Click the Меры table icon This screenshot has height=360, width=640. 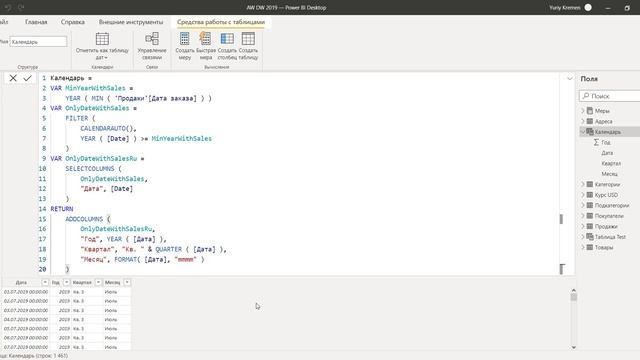[590, 111]
